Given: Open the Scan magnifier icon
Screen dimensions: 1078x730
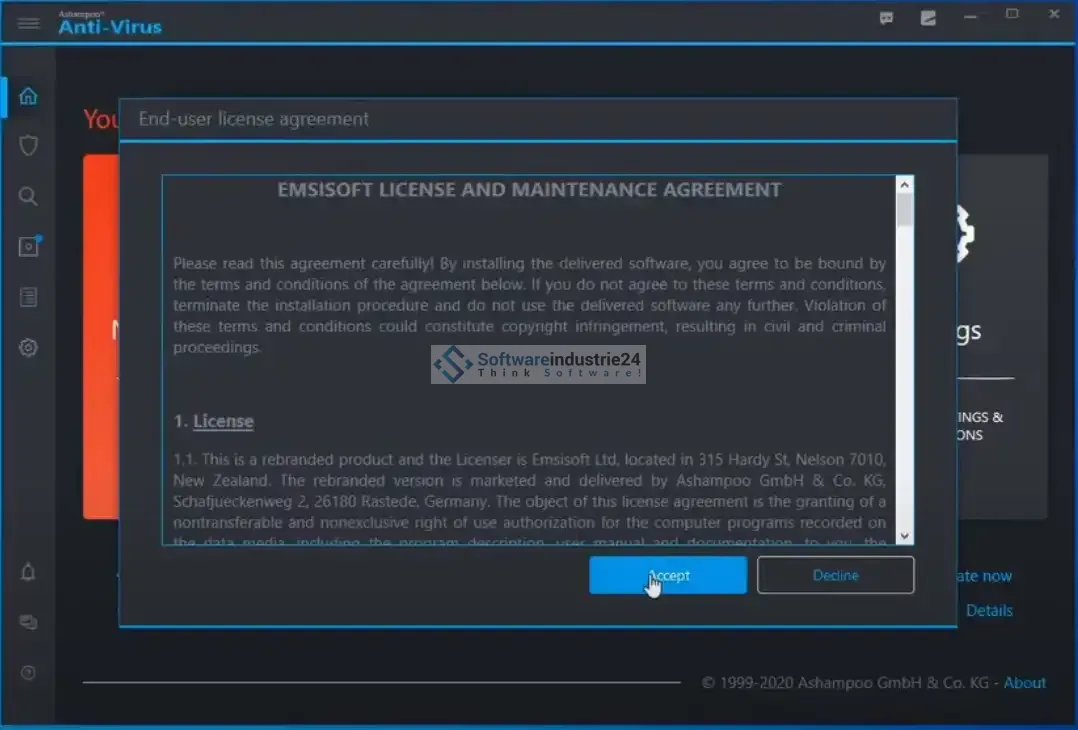Looking at the screenshot, I should tap(28, 196).
